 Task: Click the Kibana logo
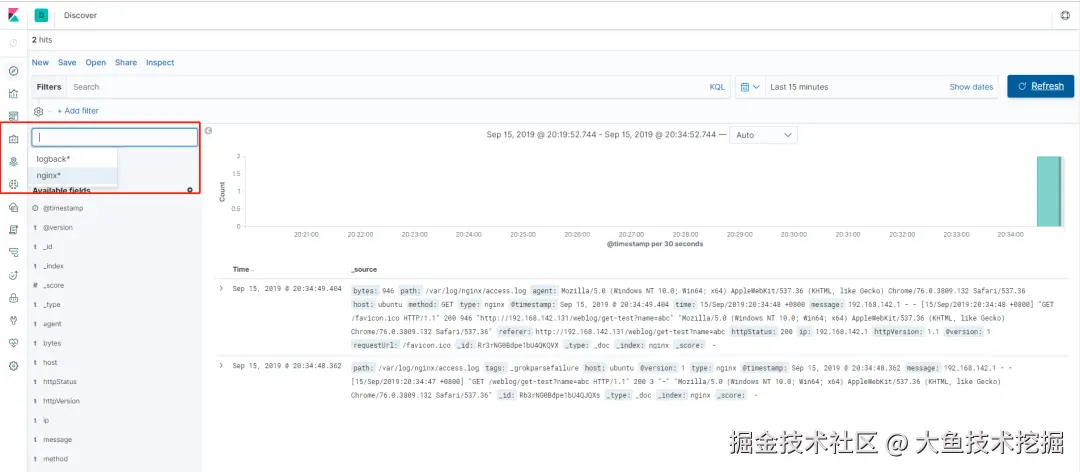pyautogui.click(x=14, y=14)
